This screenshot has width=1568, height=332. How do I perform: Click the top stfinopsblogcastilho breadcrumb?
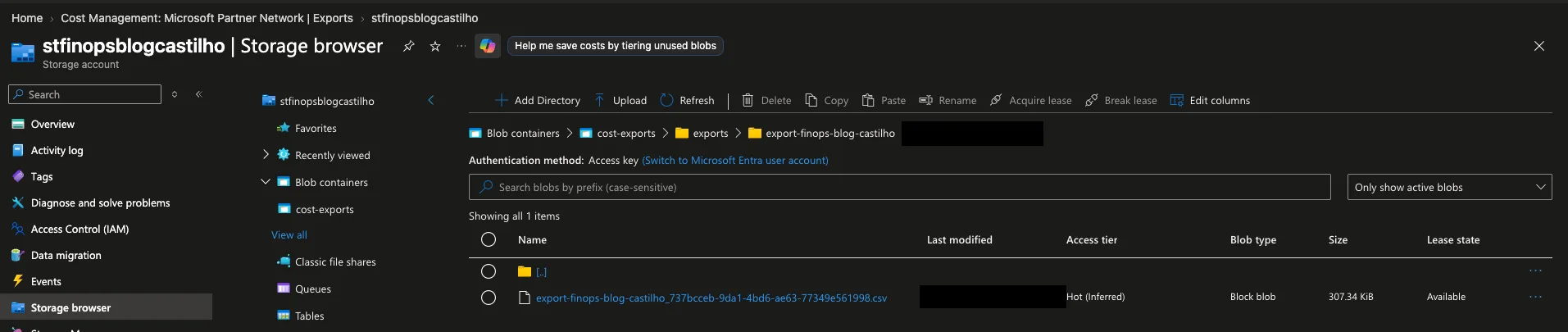[425, 18]
